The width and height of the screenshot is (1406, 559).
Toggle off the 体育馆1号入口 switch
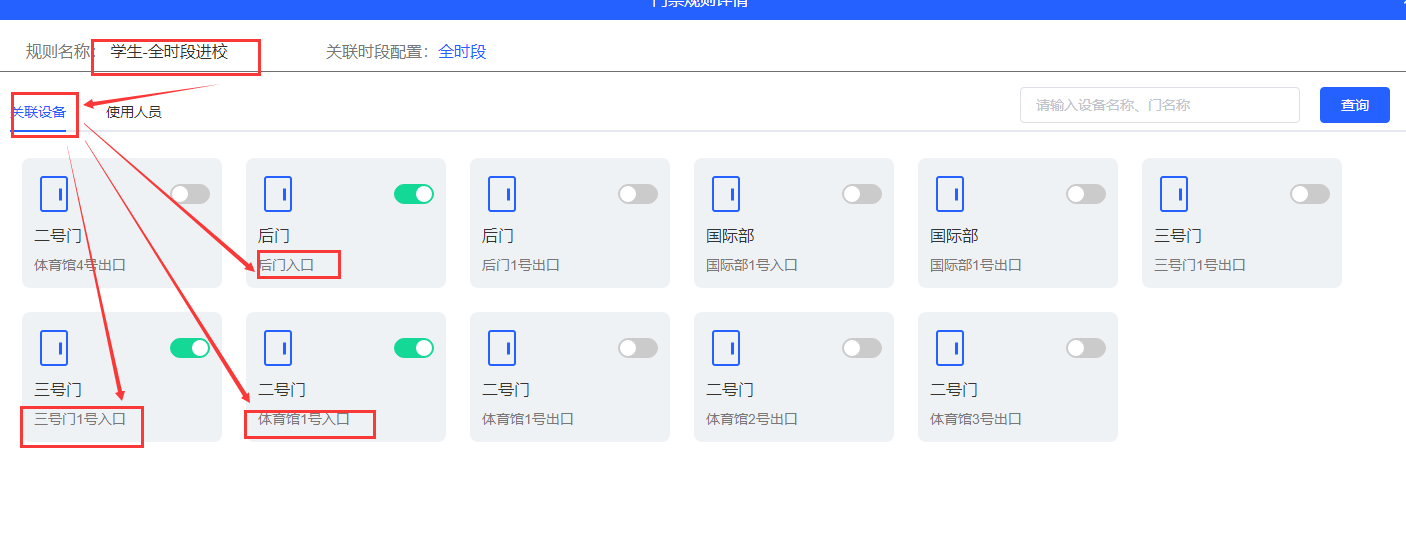coord(414,348)
